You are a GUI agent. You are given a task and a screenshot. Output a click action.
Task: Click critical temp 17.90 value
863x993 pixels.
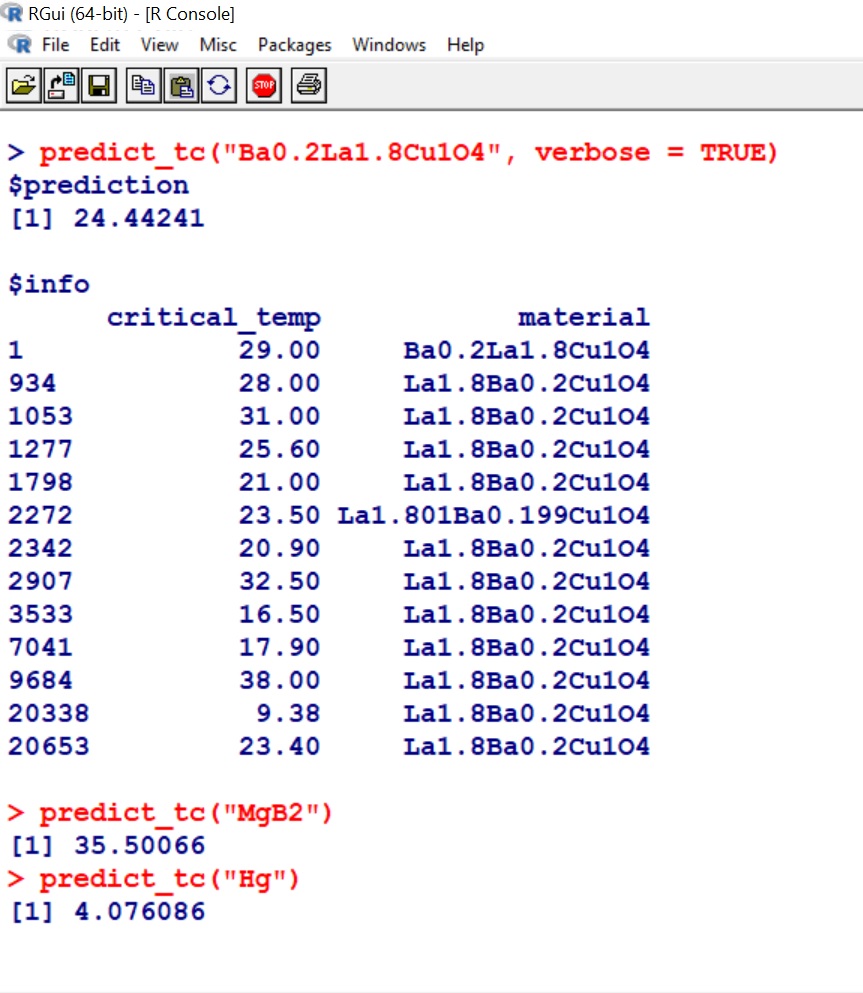pos(279,647)
